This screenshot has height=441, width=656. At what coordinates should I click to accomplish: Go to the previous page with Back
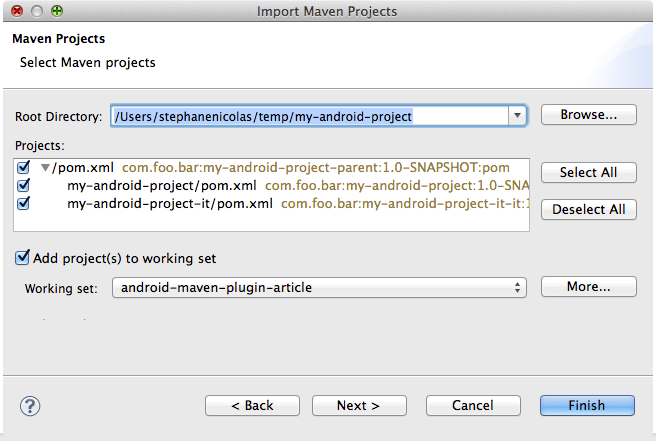[252, 405]
